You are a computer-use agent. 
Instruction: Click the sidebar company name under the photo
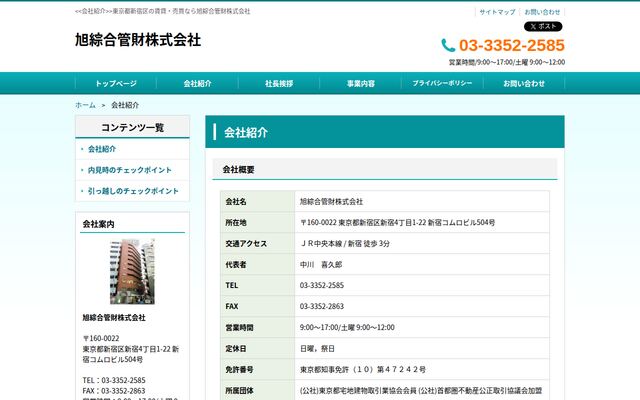tap(114, 317)
